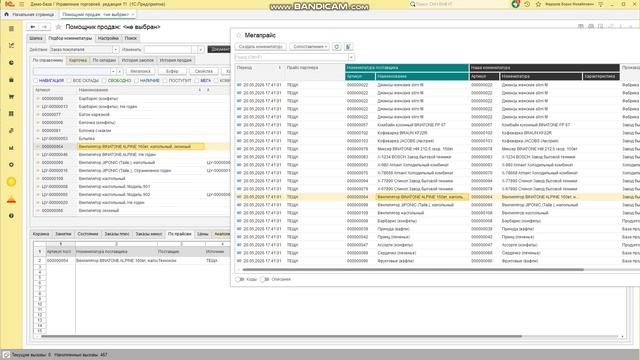Toggle the СВОБОДНО checkbox
Image resolution: width=640 pixels, height=360 pixels.
[x=104, y=81]
